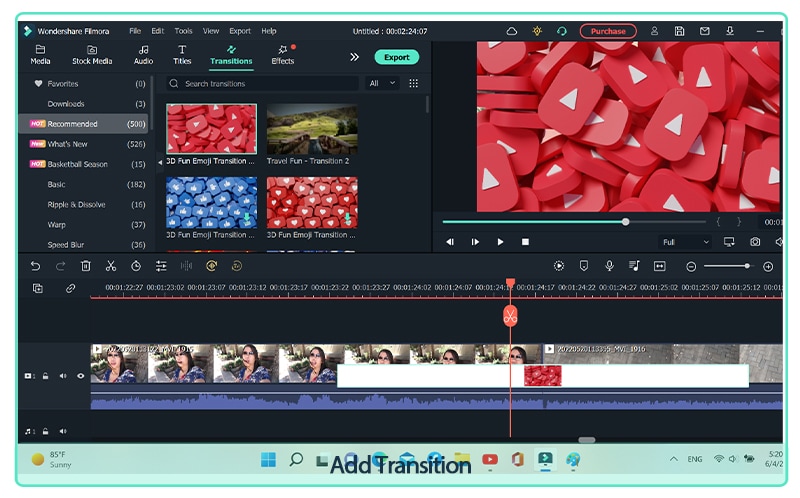Click the render preview icon in timeline toolbar
800x498 pixels.
(x=559, y=266)
